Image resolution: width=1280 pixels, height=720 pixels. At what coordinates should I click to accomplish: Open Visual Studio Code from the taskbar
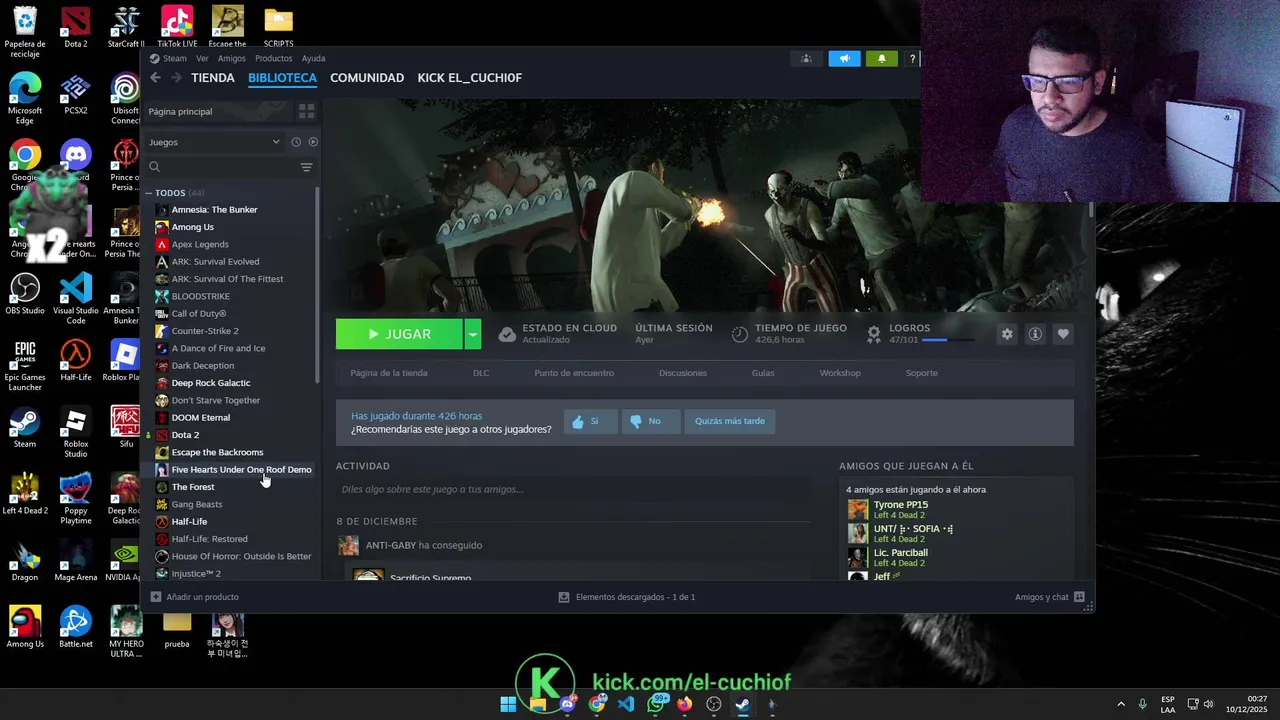point(626,704)
